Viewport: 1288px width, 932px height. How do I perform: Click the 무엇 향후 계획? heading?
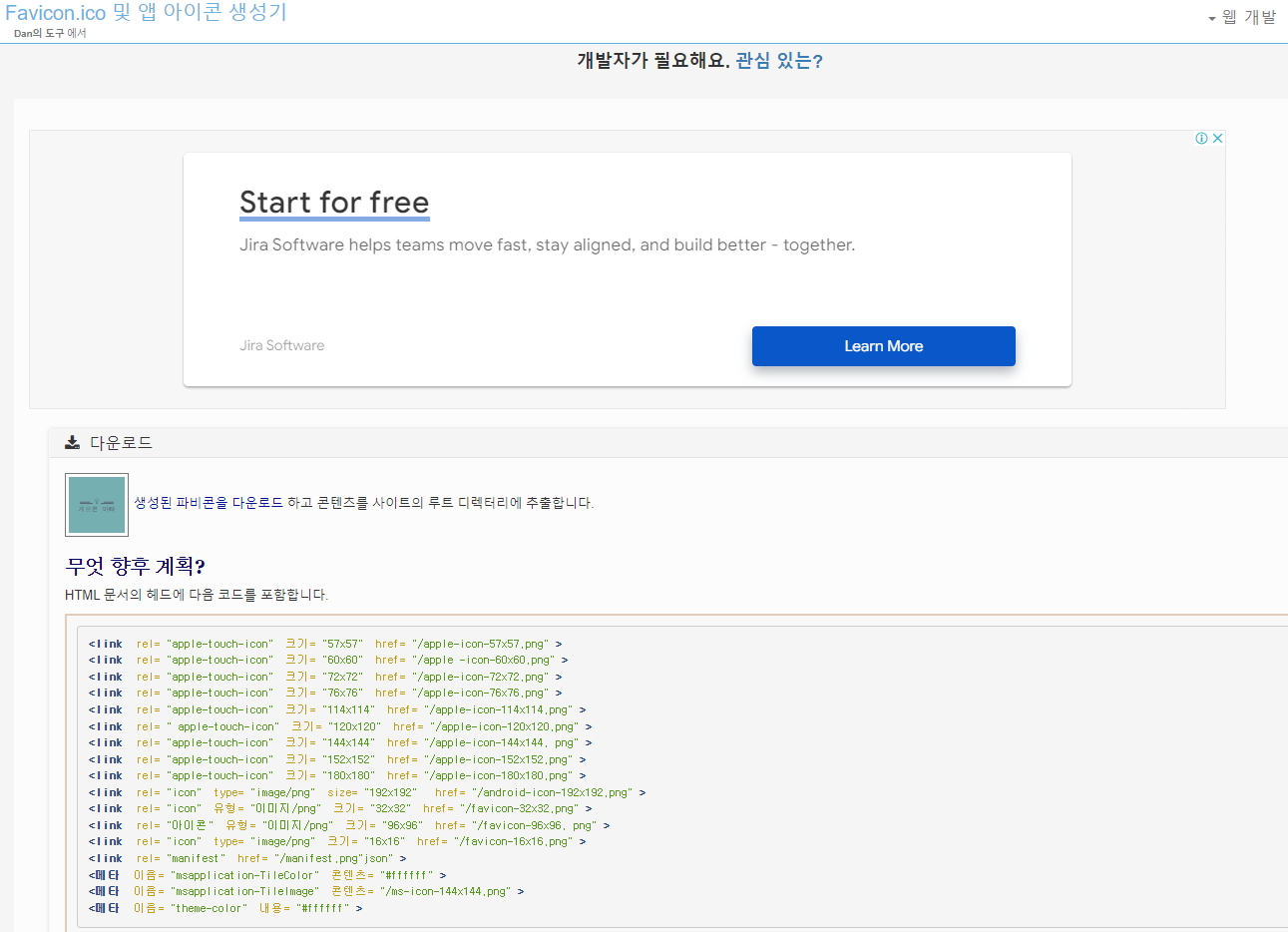[136, 566]
